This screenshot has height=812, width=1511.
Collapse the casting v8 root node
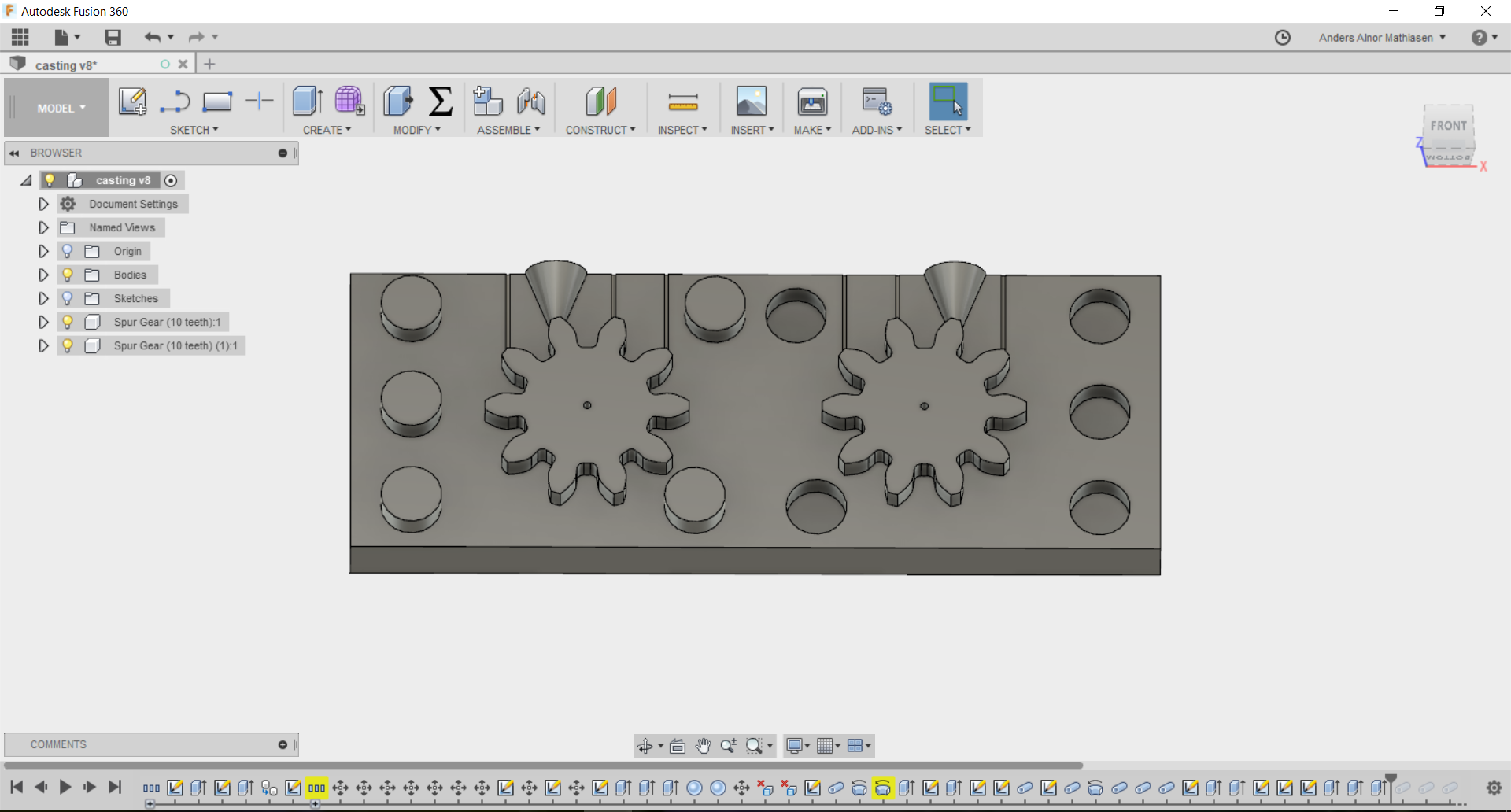[26, 180]
